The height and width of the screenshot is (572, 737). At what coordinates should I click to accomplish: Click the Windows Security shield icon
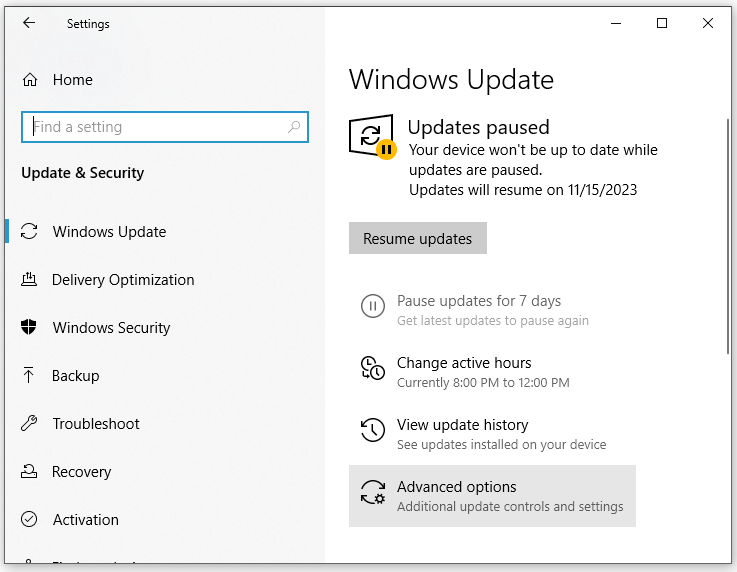click(x=29, y=327)
